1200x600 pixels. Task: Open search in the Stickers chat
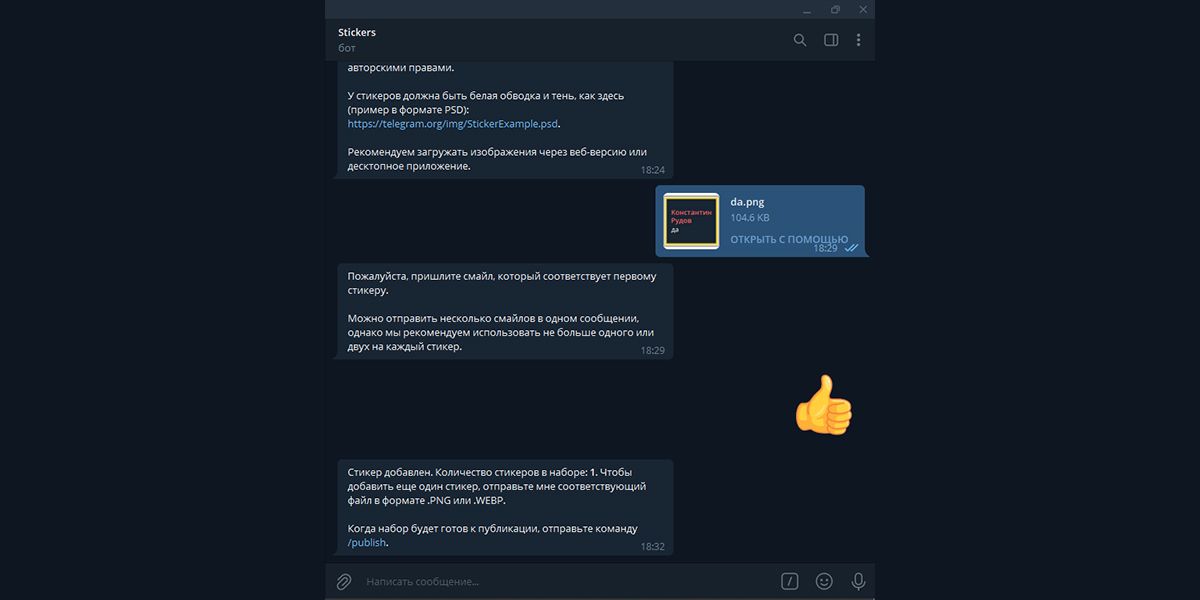tap(800, 40)
